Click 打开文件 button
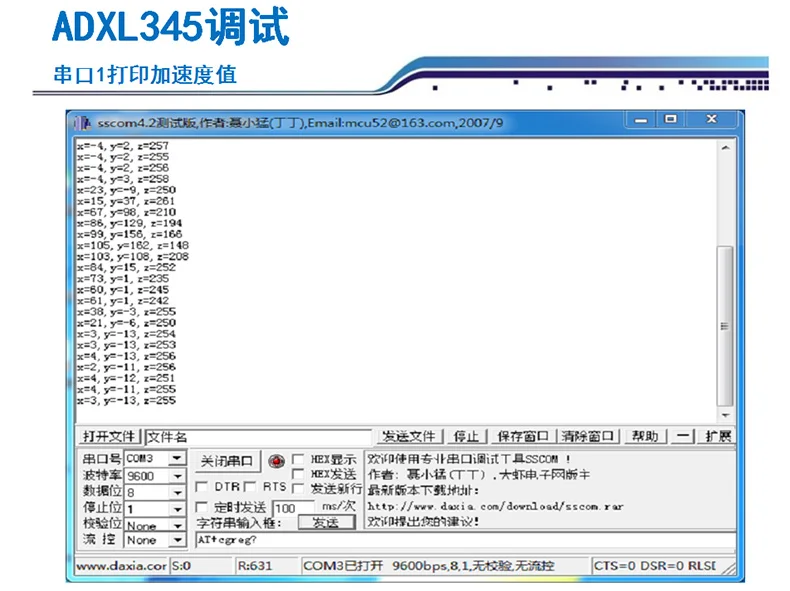The width and height of the screenshot is (790, 591). [109, 436]
